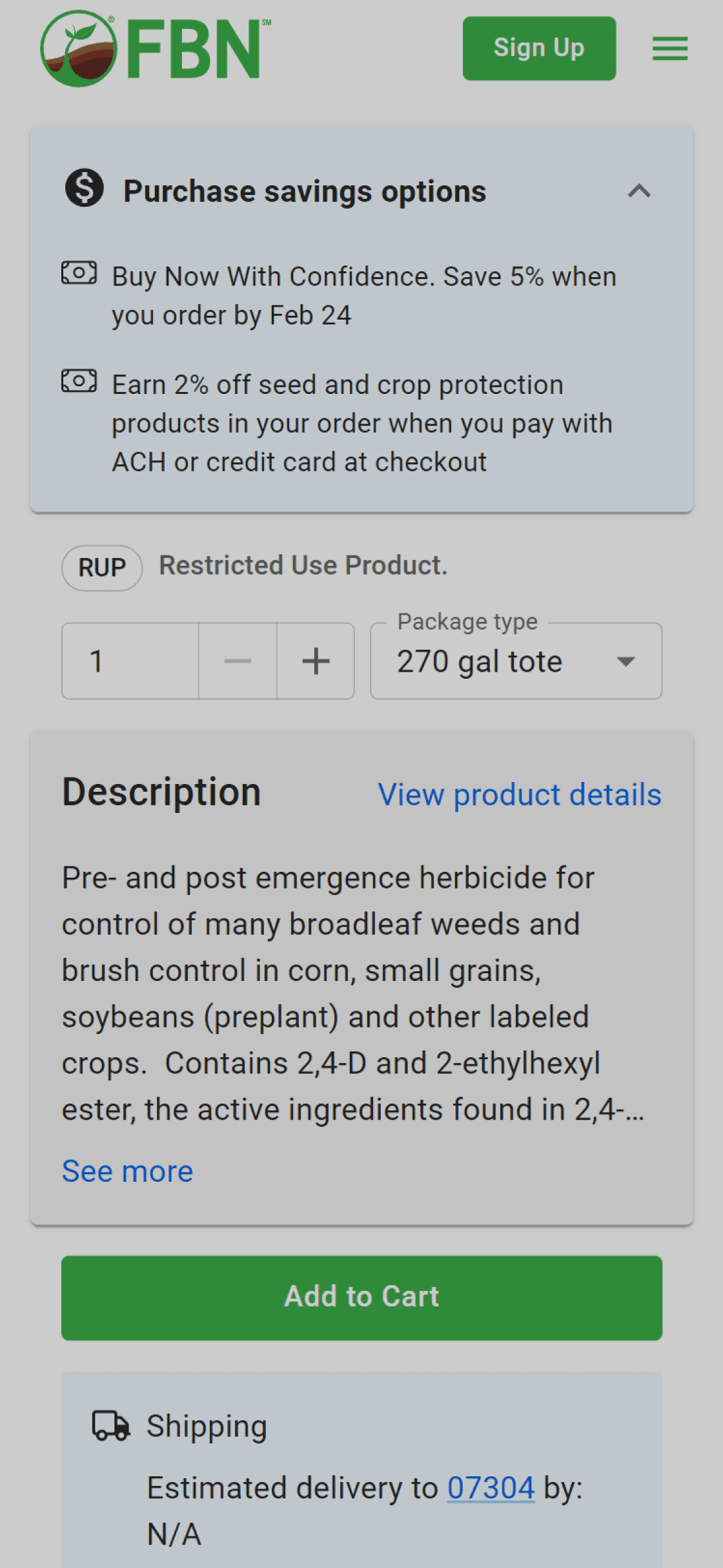Click the cash icon beside Earn 2% off
Image resolution: width=723 pixels, height=1568 pixels.
[x=79, y=381]
